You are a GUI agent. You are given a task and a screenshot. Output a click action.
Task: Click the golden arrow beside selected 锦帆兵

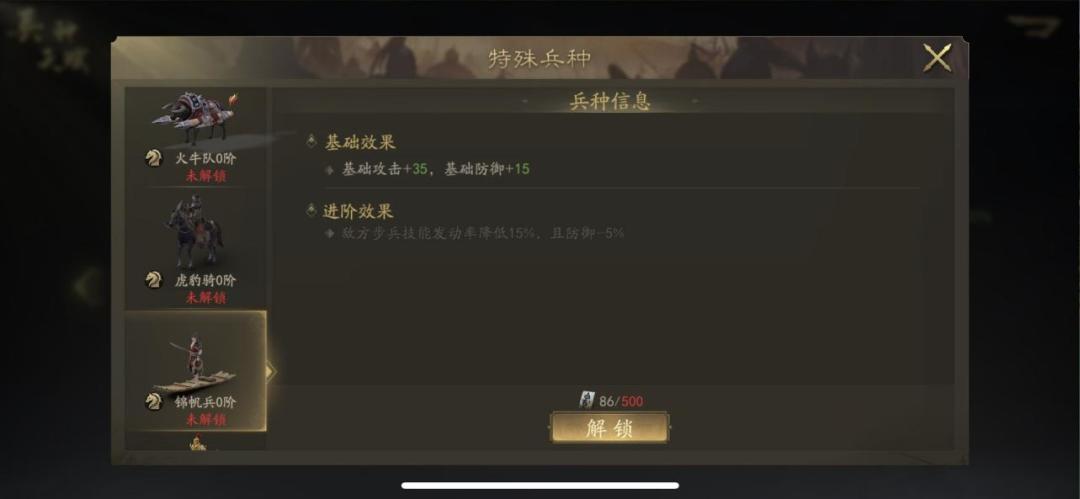coord(270,372)
